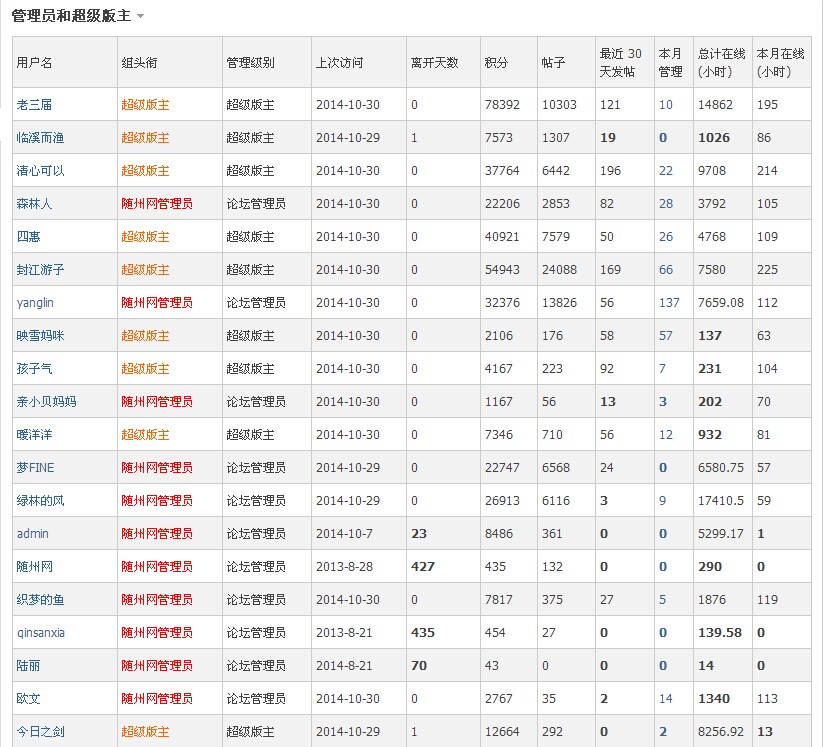Screen dimensions: 824x747
Task: Click the 总计在线(小时) column header
Action: [722, 63]
